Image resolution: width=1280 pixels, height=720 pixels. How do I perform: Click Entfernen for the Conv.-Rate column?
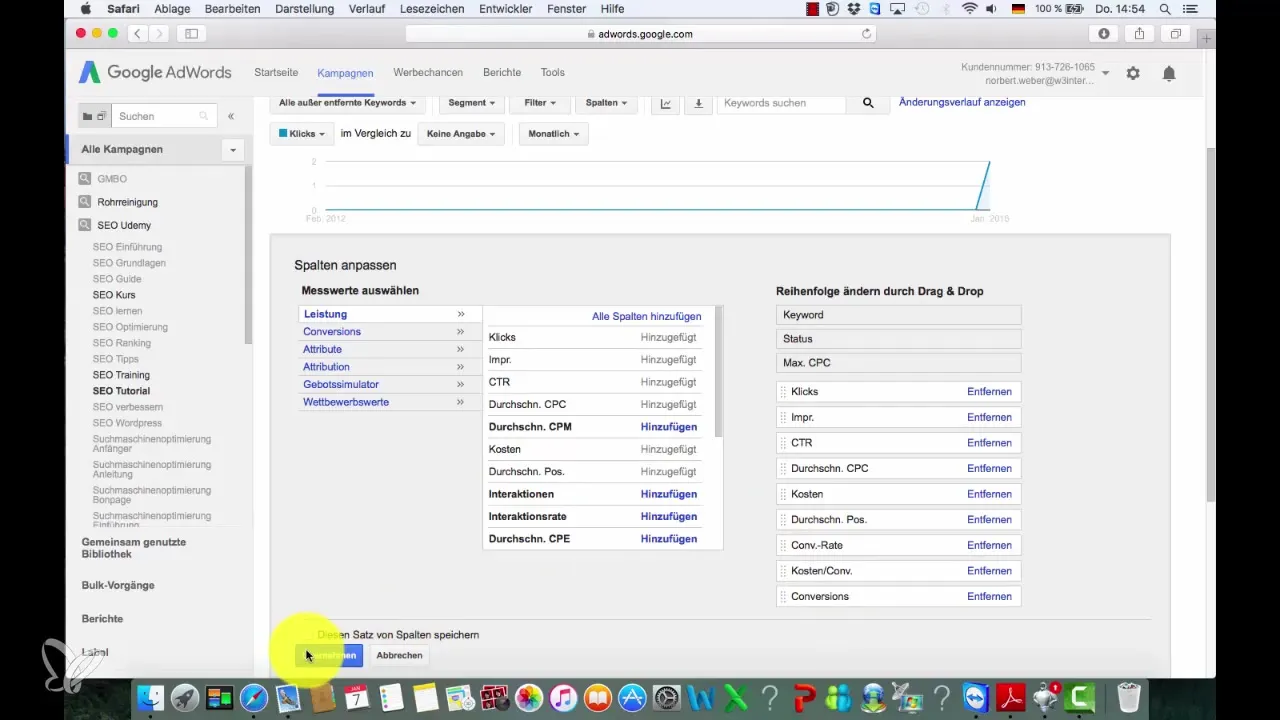tap(989, 545)
